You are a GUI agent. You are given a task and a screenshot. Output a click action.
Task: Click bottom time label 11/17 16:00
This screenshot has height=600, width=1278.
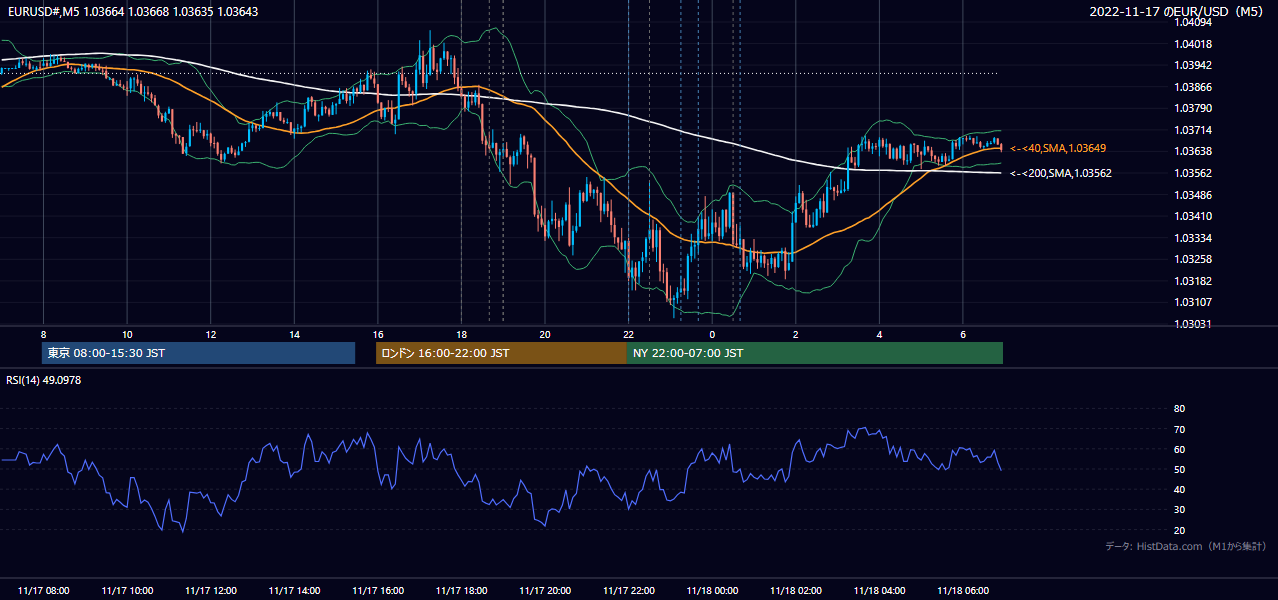(378, 591)
